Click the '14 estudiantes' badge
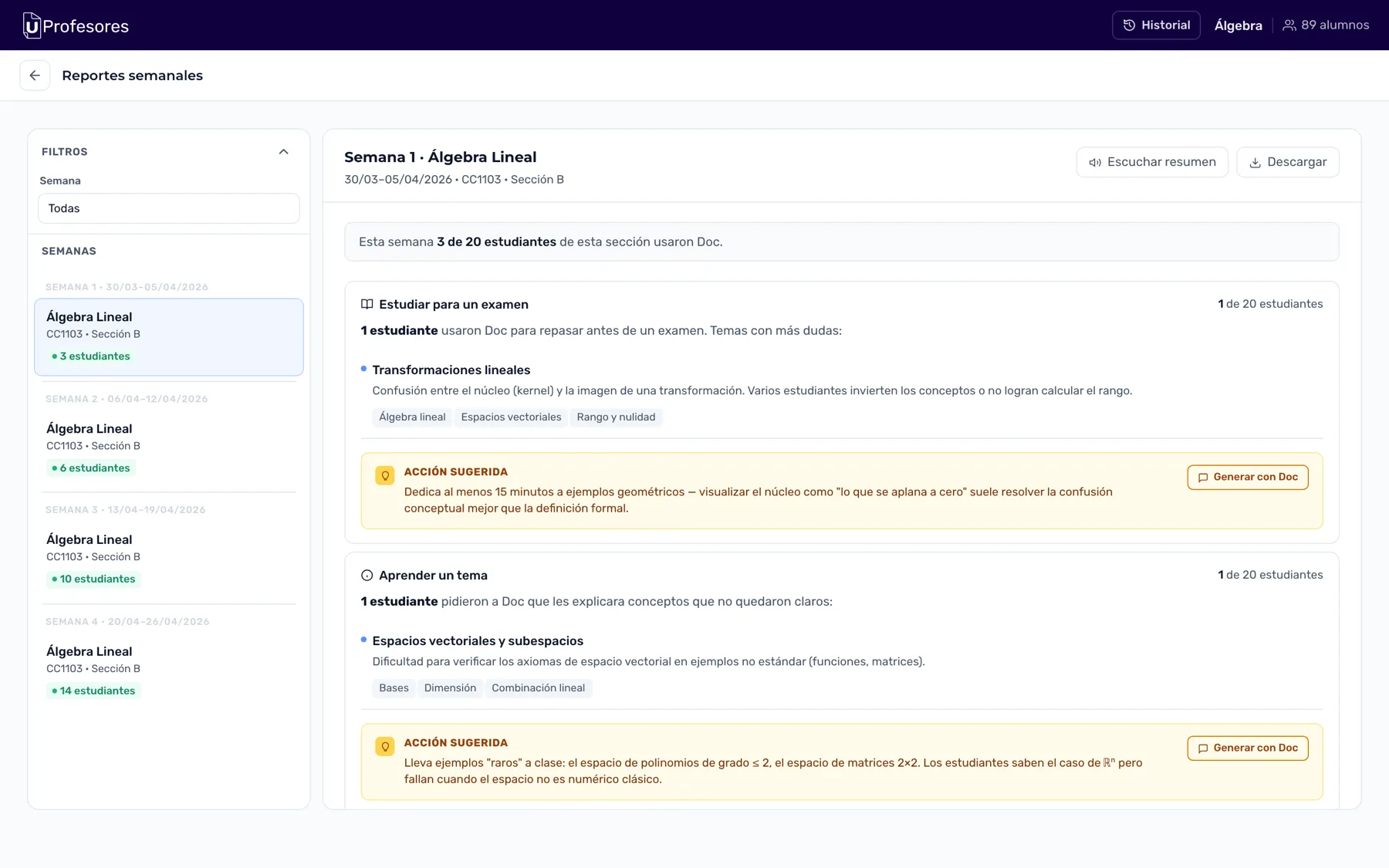This screenshot has height=868, width=1389. pyautogui.click(x=93, y=691)
